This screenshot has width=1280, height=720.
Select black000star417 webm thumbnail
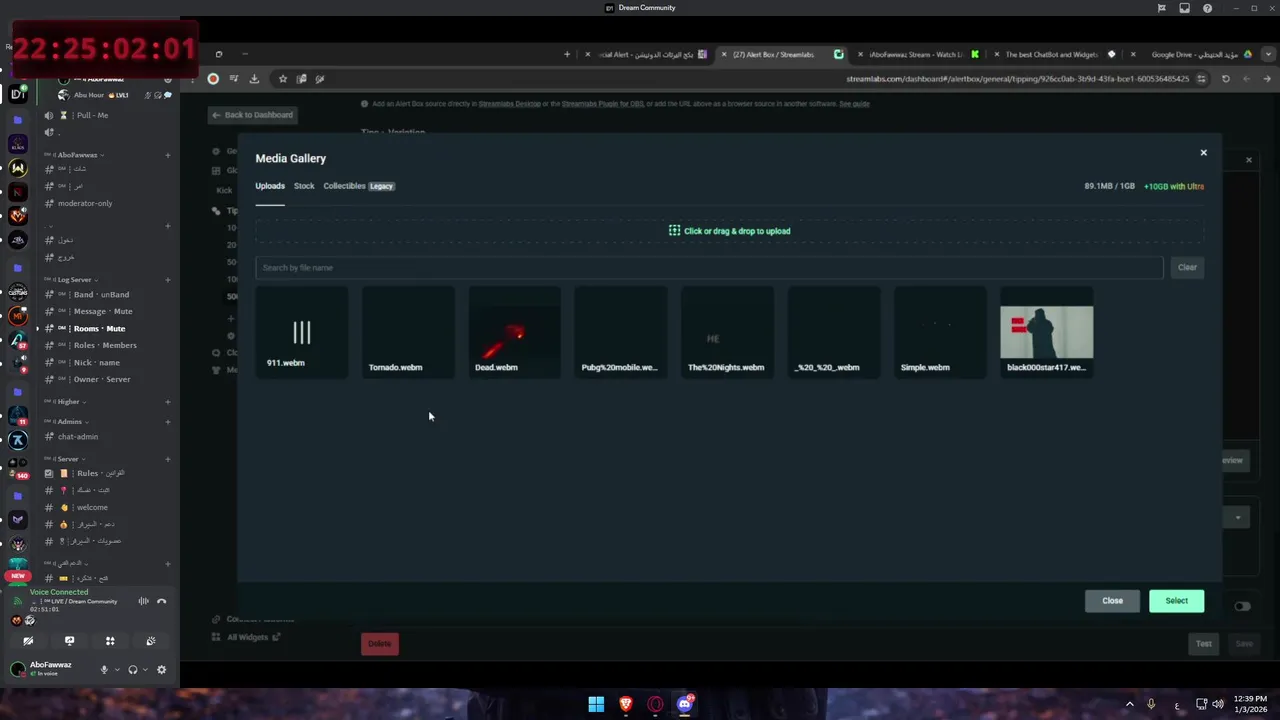(x=1046, y=333)
